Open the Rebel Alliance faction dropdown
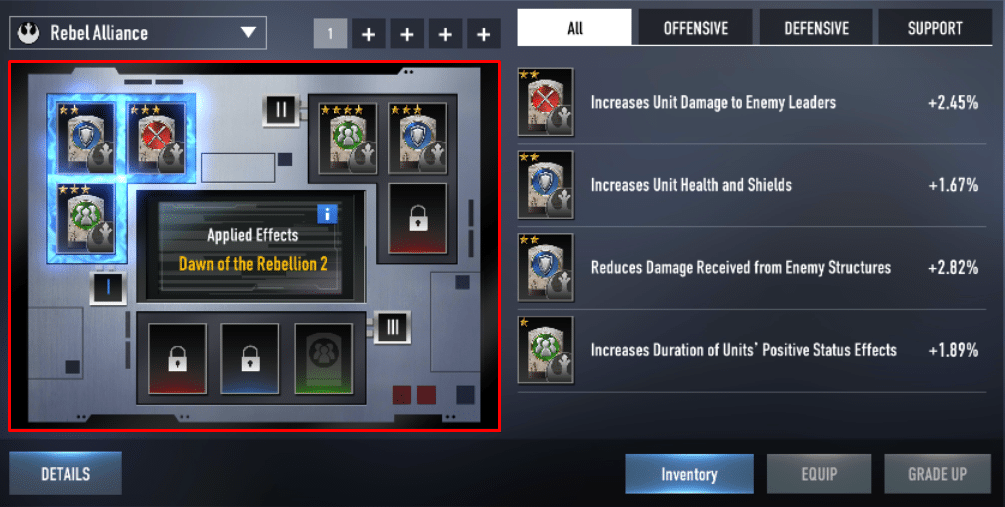Viewport: 1005px width, 507px height. click(138, 33)
